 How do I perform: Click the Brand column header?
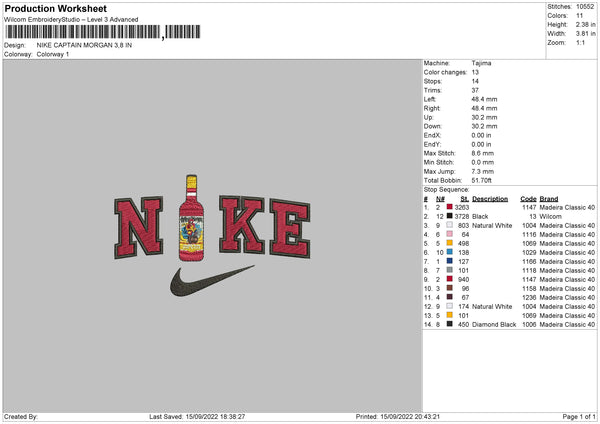click(x=549, y=199)
